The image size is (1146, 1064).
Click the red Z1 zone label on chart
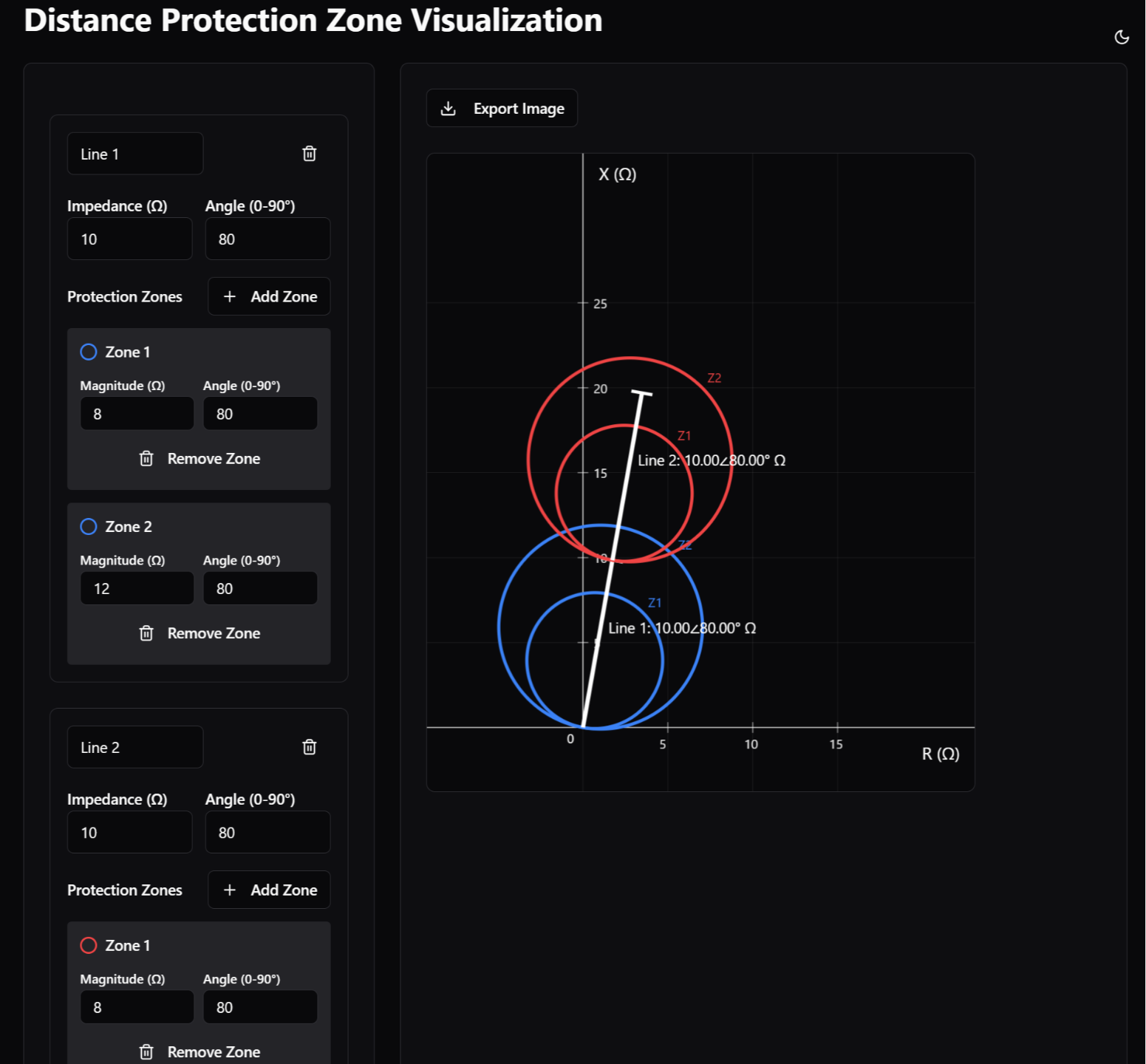[684, 436]
